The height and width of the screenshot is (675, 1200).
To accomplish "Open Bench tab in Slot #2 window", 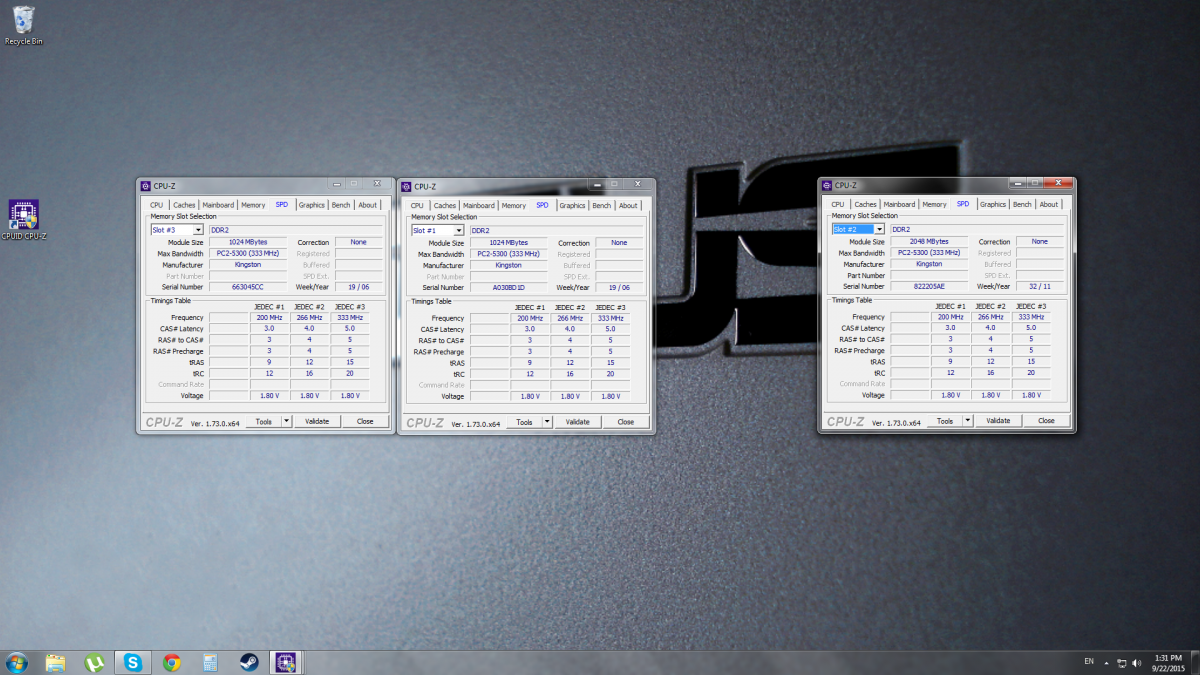I will [x=1022, y=204].
